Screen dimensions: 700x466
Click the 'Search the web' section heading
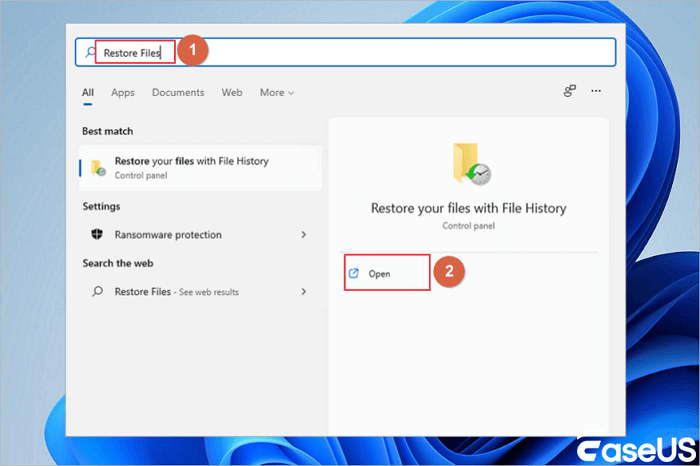118,263
